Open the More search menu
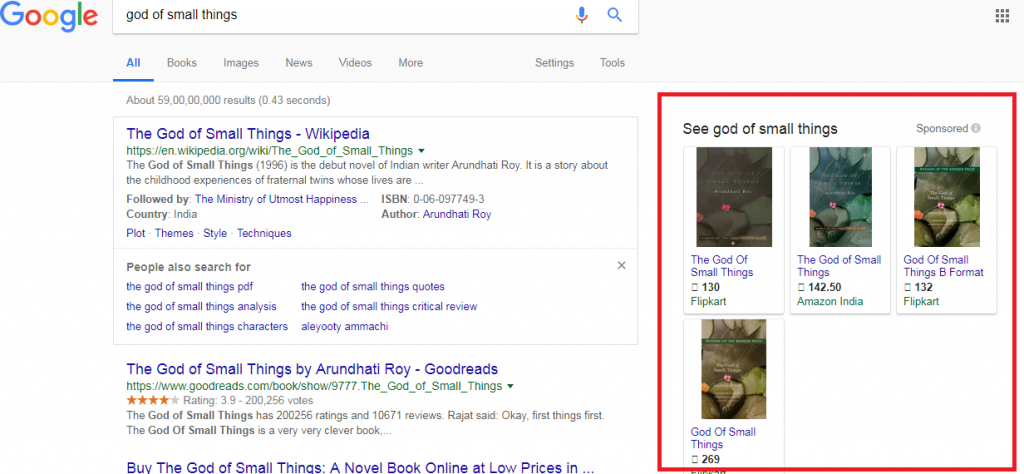This screenshot has width=1024, height=474. [x=411, y=63]
